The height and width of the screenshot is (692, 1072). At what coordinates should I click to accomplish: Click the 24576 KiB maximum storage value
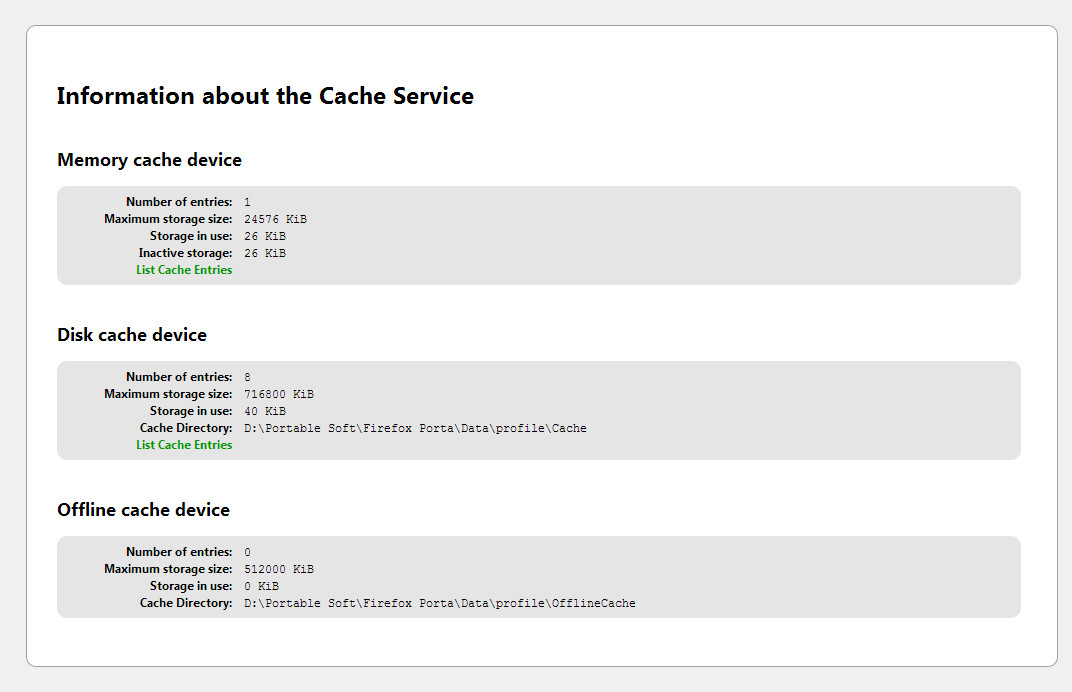282,219
